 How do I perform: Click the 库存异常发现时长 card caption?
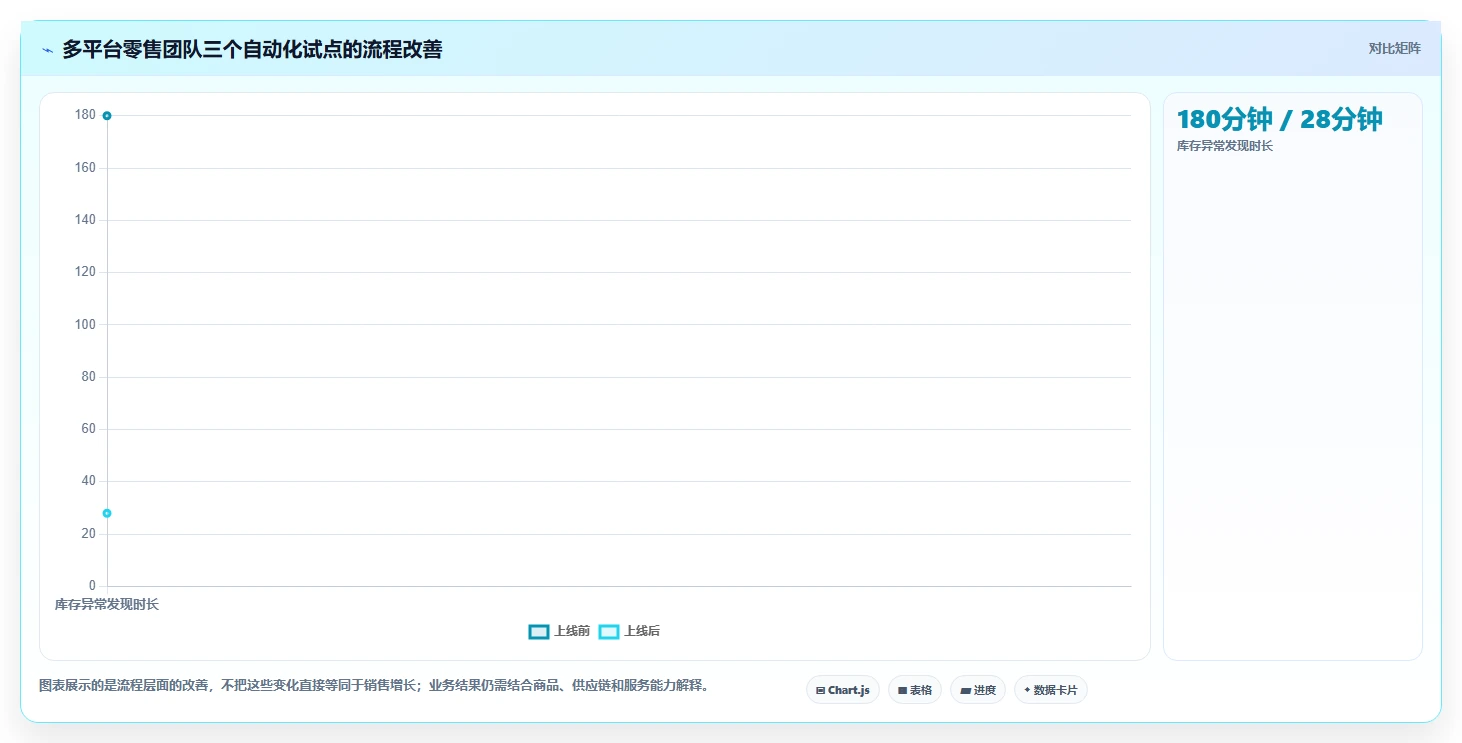tap(1224, 147)
